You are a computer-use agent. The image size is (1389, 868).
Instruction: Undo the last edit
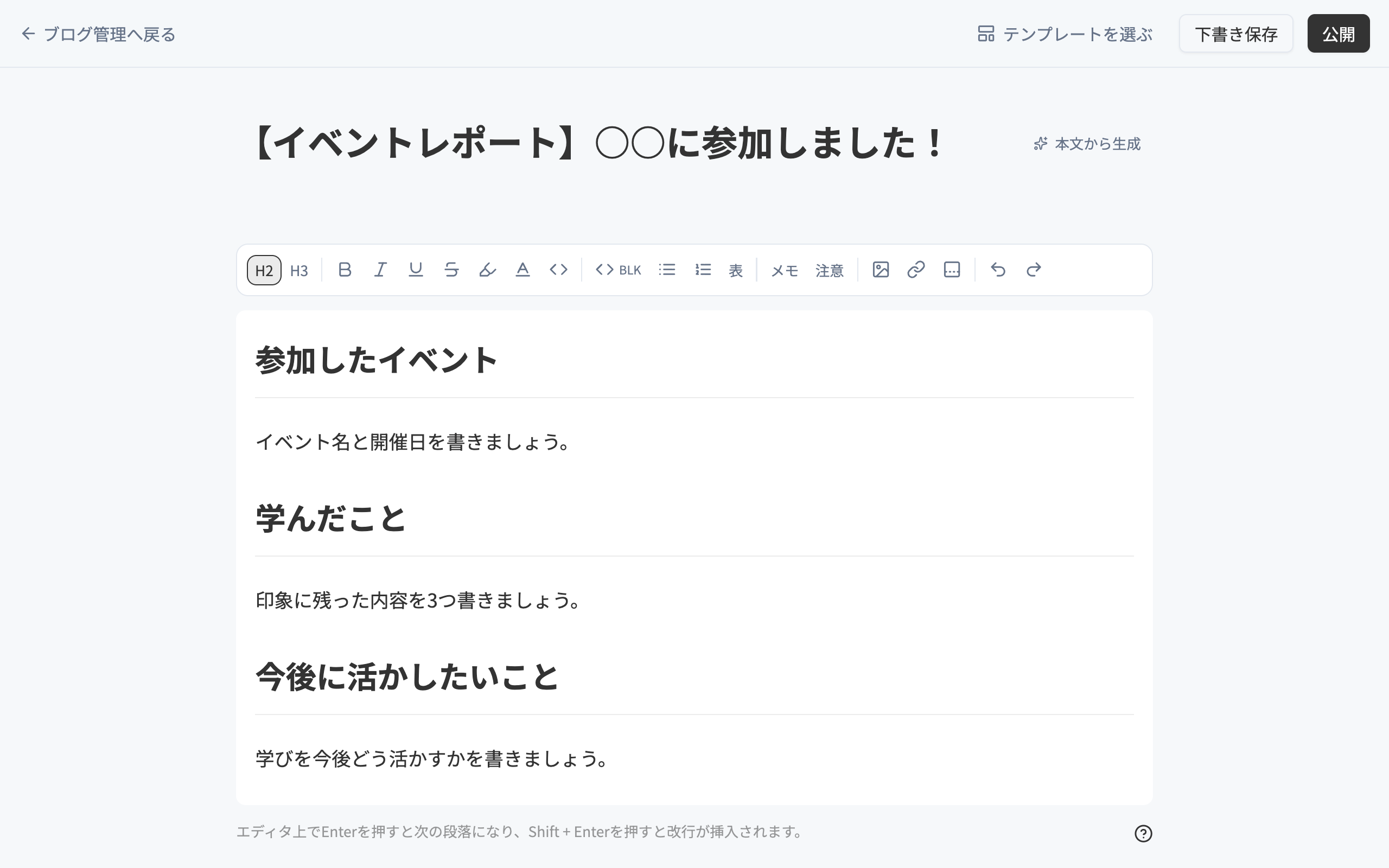tap(998, 270)
